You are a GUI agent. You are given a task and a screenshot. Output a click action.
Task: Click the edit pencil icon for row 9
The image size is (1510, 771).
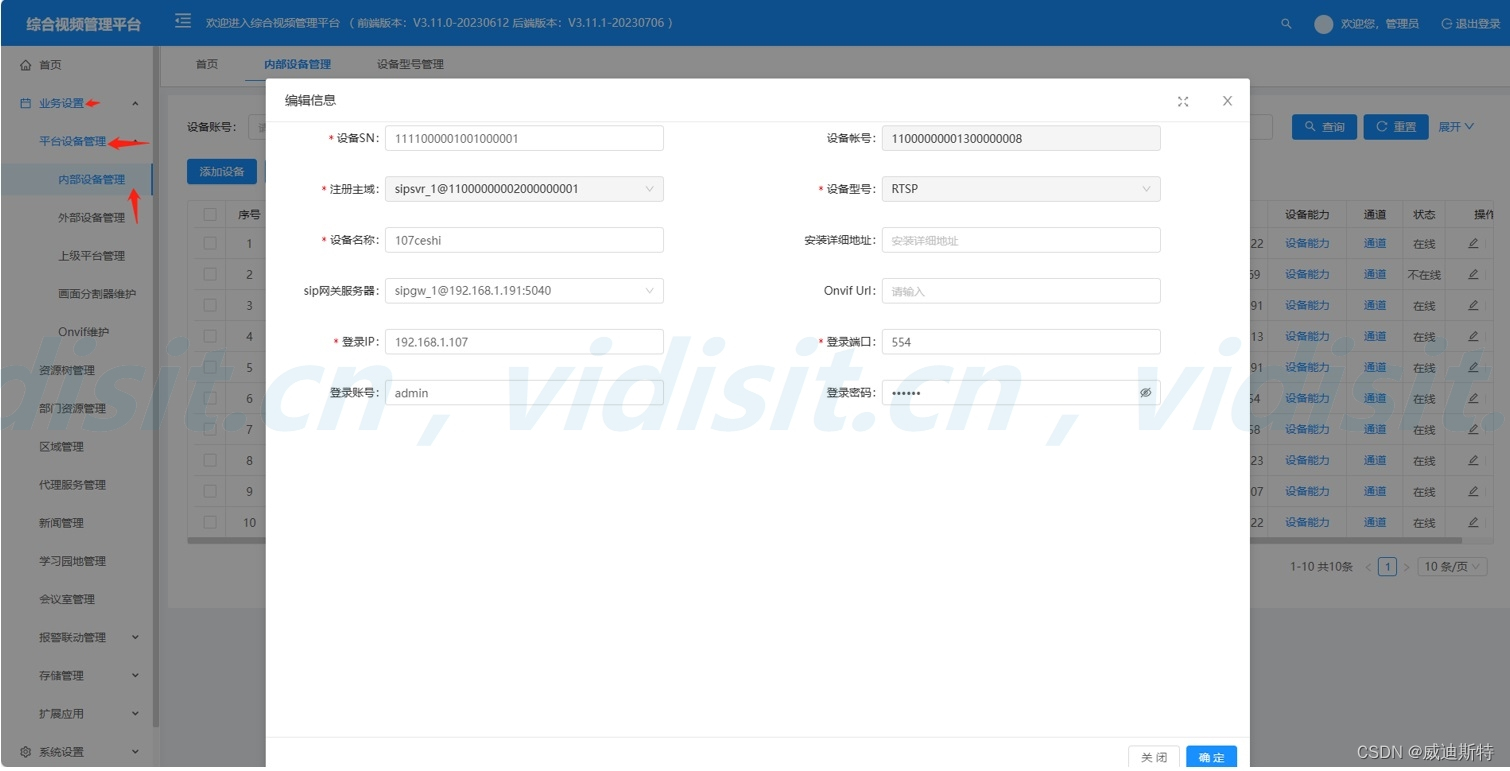point(1473,491)
